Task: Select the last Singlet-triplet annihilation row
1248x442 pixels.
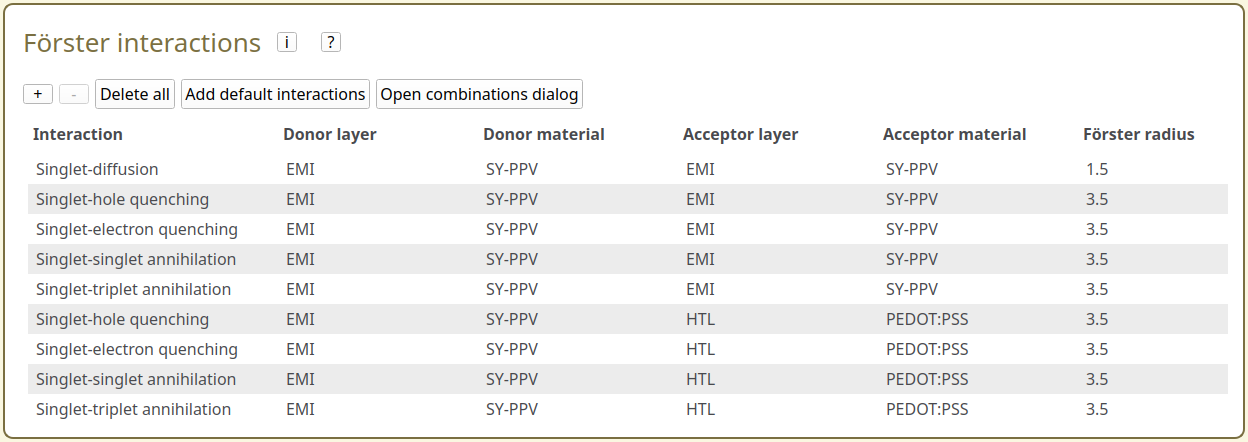Action: [x=133, y=409]
